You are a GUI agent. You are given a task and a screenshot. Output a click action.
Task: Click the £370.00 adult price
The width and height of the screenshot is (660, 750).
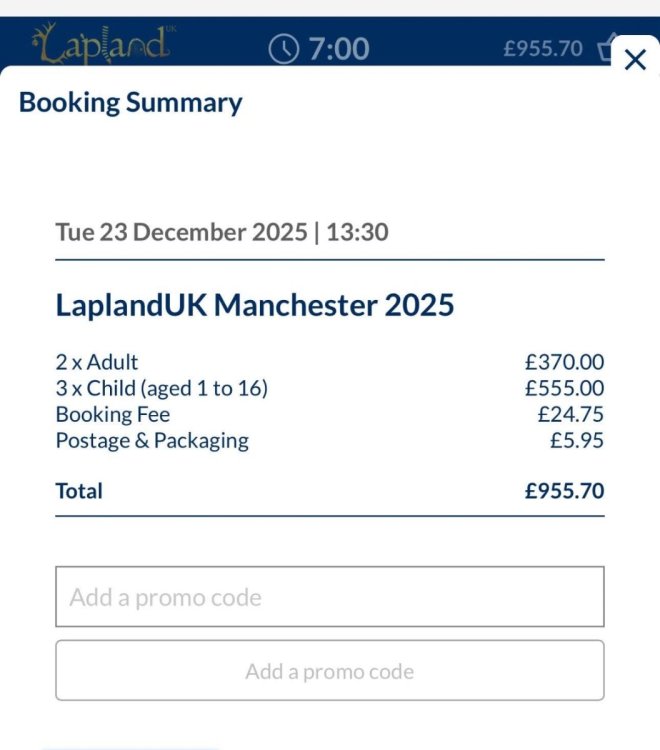point(564,362)
